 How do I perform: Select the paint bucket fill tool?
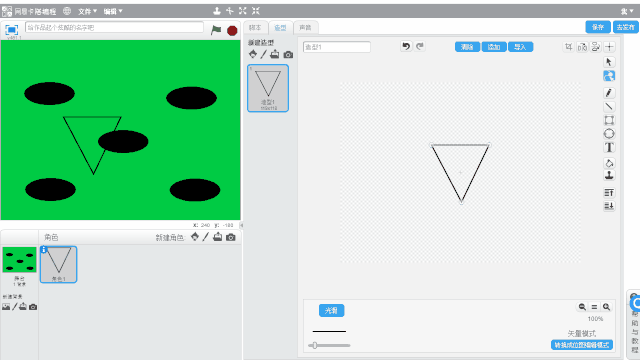pos(609,163)
